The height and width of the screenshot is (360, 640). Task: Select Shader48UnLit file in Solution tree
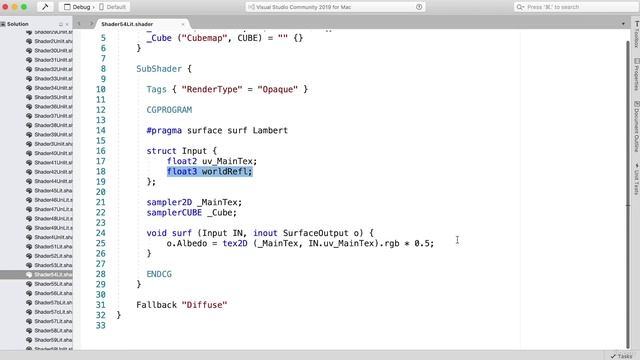(53, 219)
